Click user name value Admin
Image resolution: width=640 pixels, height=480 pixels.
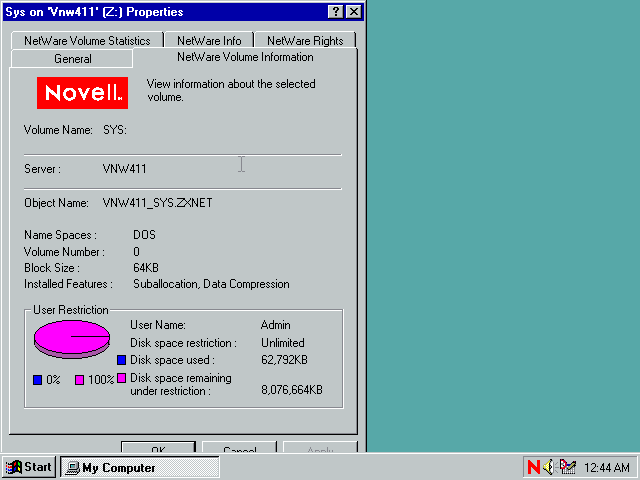pos(276,325)
